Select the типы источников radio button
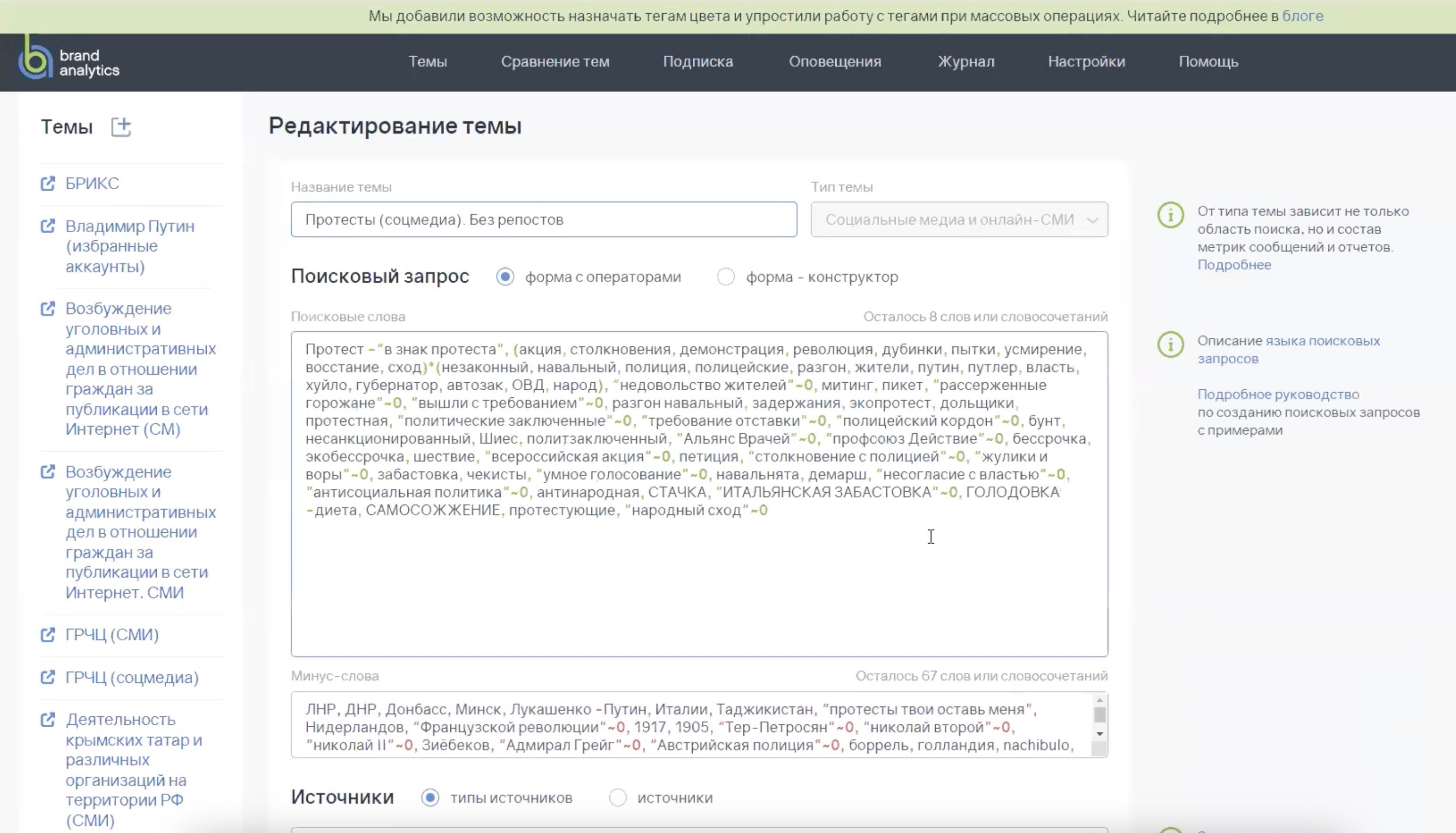The height and width of the screenshot is (833, 1456). click(x=430, y=798)
